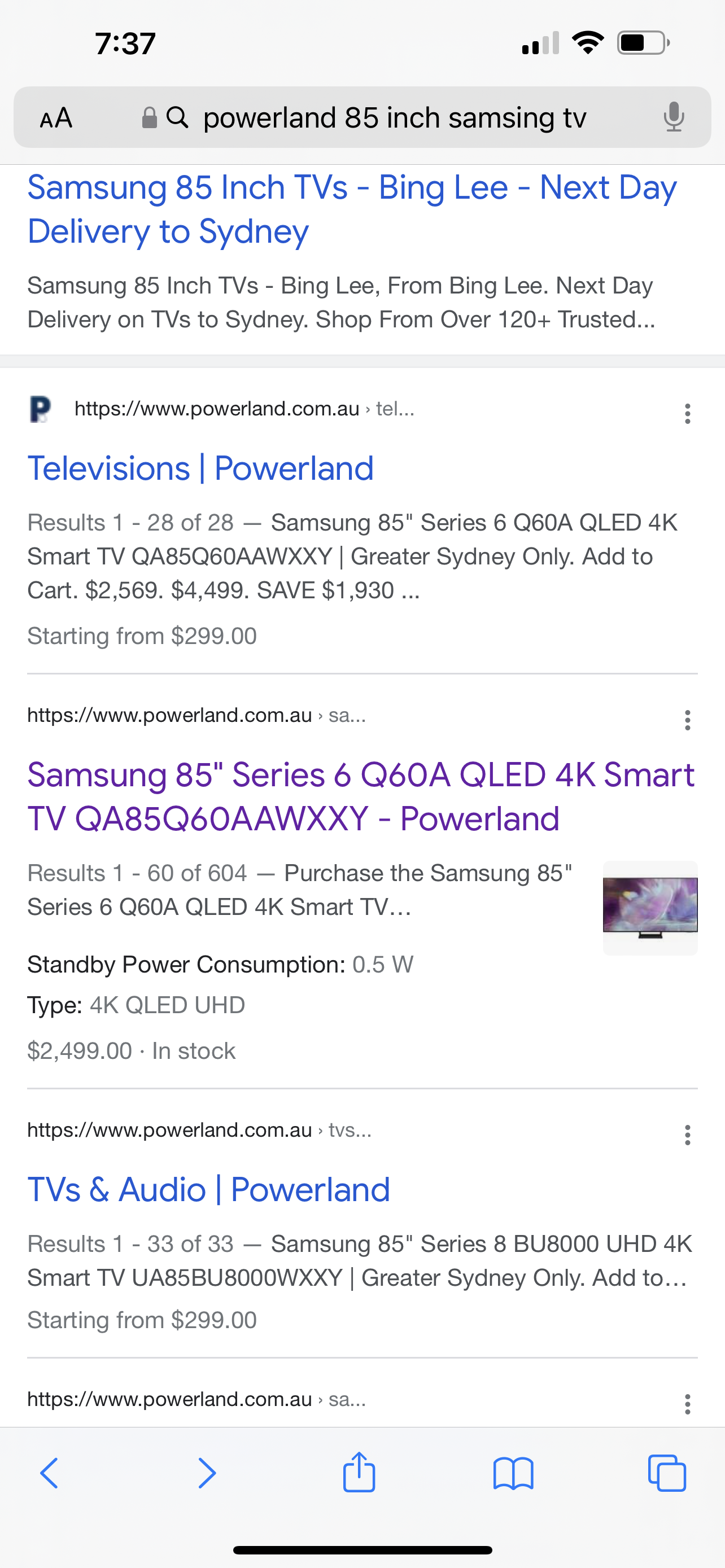Tap the address bar search field
Image resolution: width=725 pixels, height=1568 pixels.
[395, 117]
